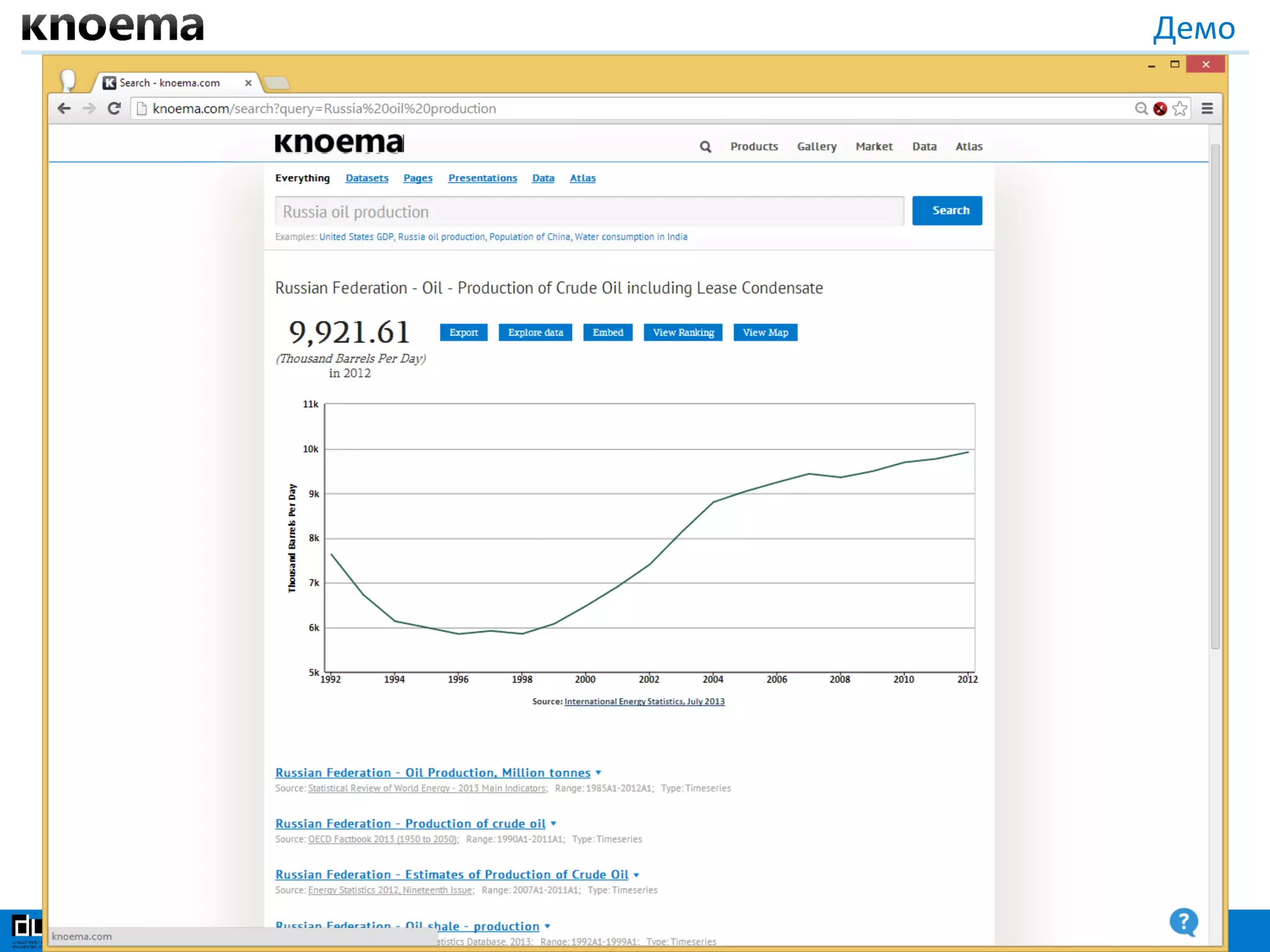Viewport: 1270px width, 952px height.
Task: Click the page vertical scrollbar thumb
Action: 1215,397
